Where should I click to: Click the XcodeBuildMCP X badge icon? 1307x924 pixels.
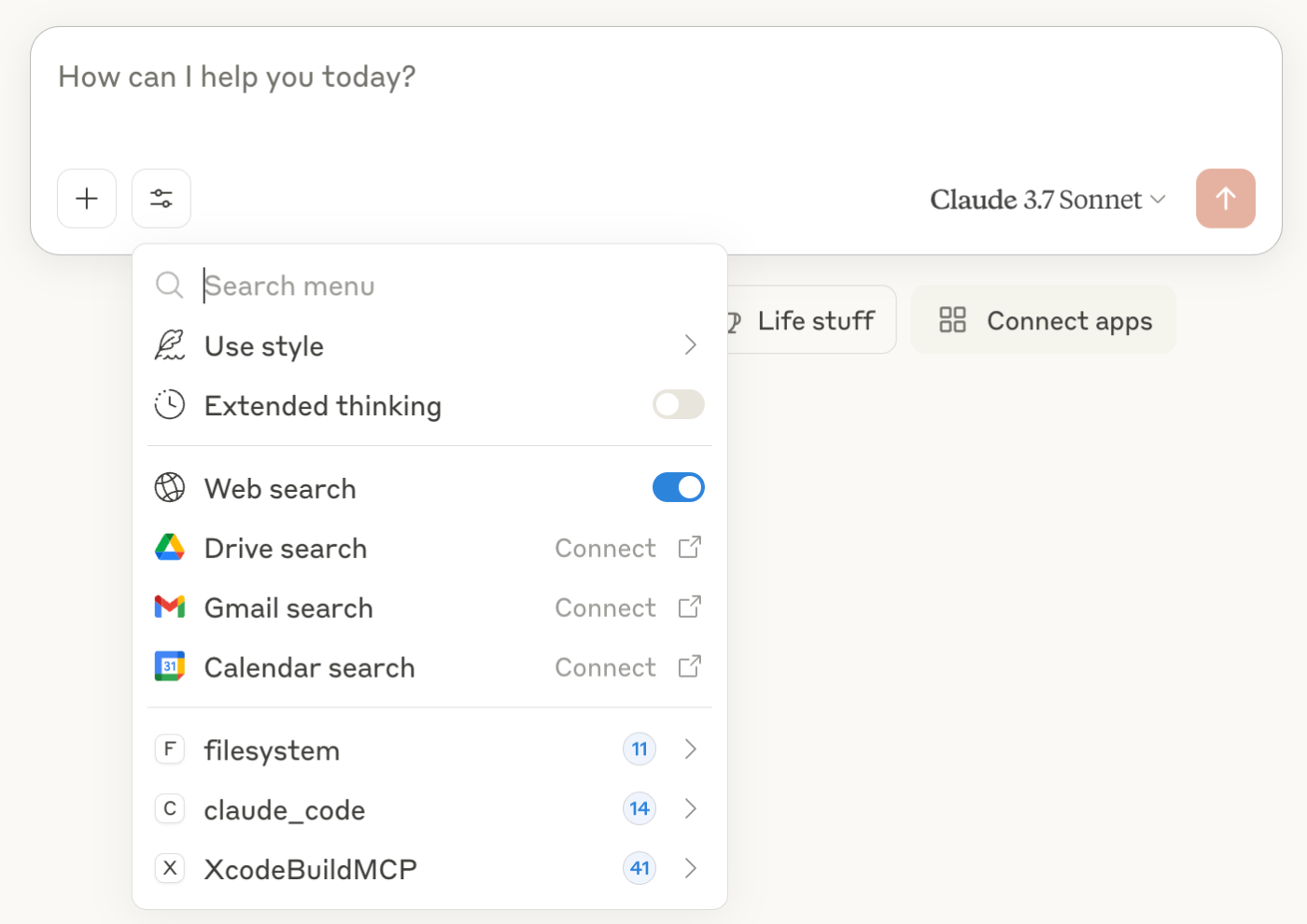click(x=170, y=868)
